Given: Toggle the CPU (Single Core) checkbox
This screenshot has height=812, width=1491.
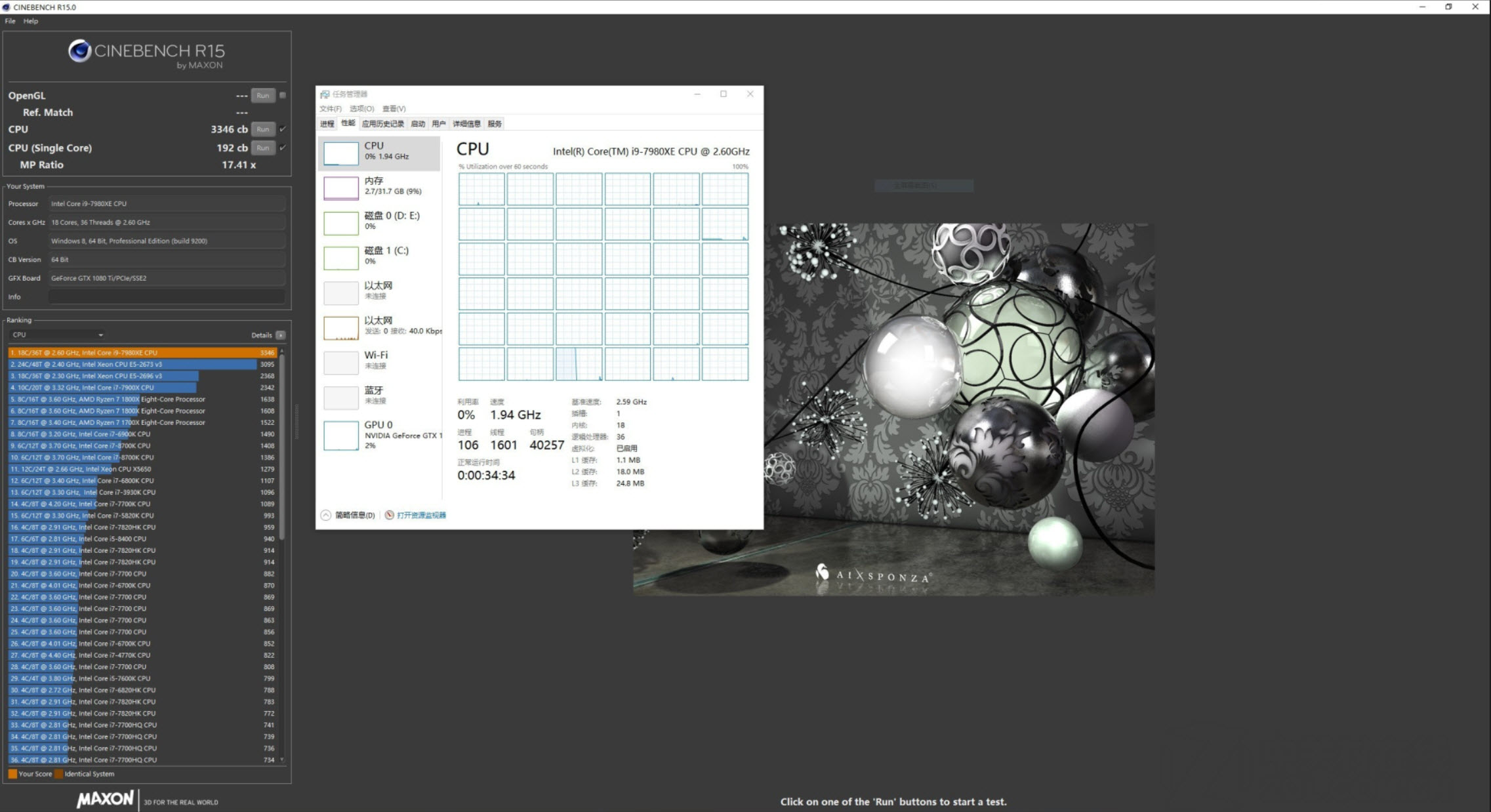Looking at the screenshot, I should (x=283, y=148).
